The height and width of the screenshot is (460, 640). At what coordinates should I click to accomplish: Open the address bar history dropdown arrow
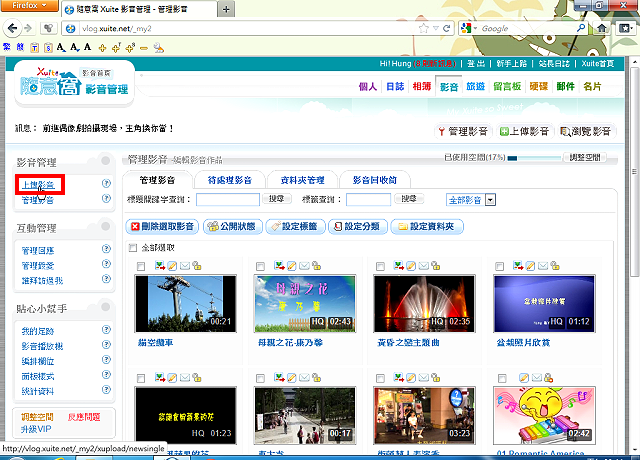coord(436,29)
